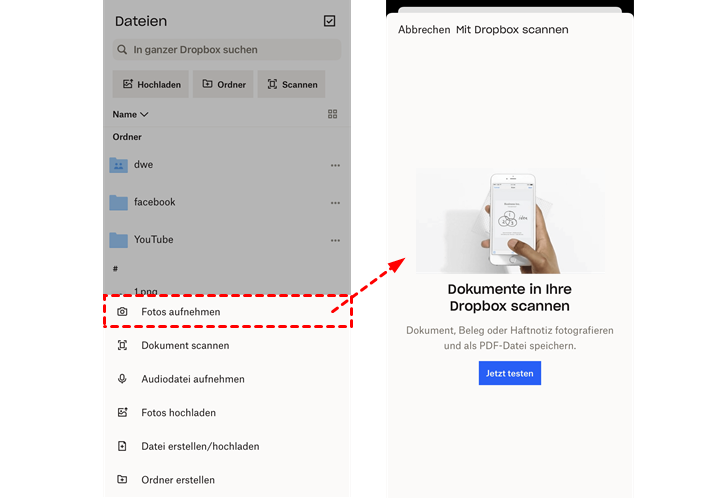Click the scan icon inside Scannen button
The width and height of the screenshot is (725, 498).
(272, 84)
